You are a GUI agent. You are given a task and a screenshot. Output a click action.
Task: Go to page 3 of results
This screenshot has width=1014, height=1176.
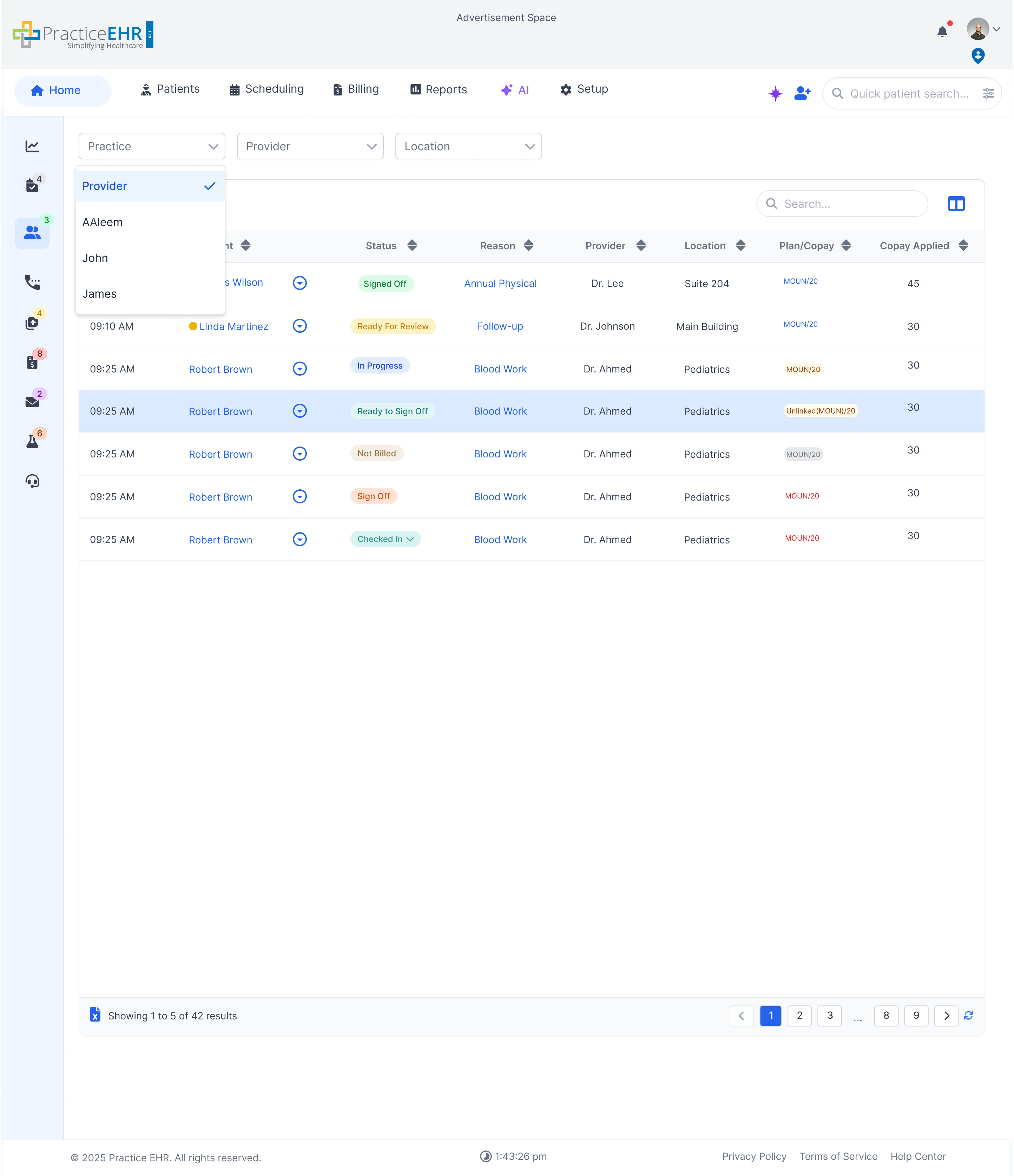pos(829,1015)
